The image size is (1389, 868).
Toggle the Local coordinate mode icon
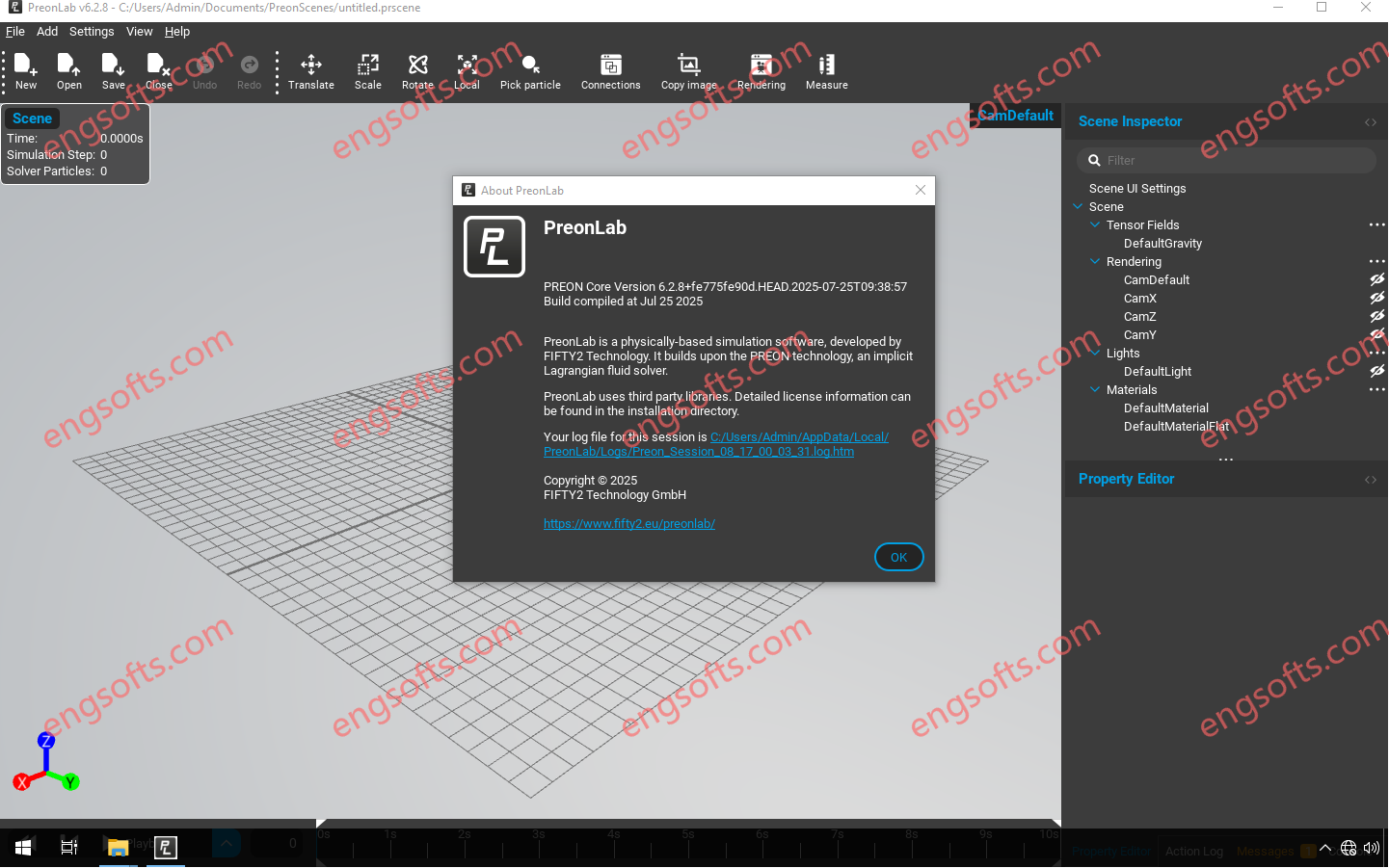point(467,71)
